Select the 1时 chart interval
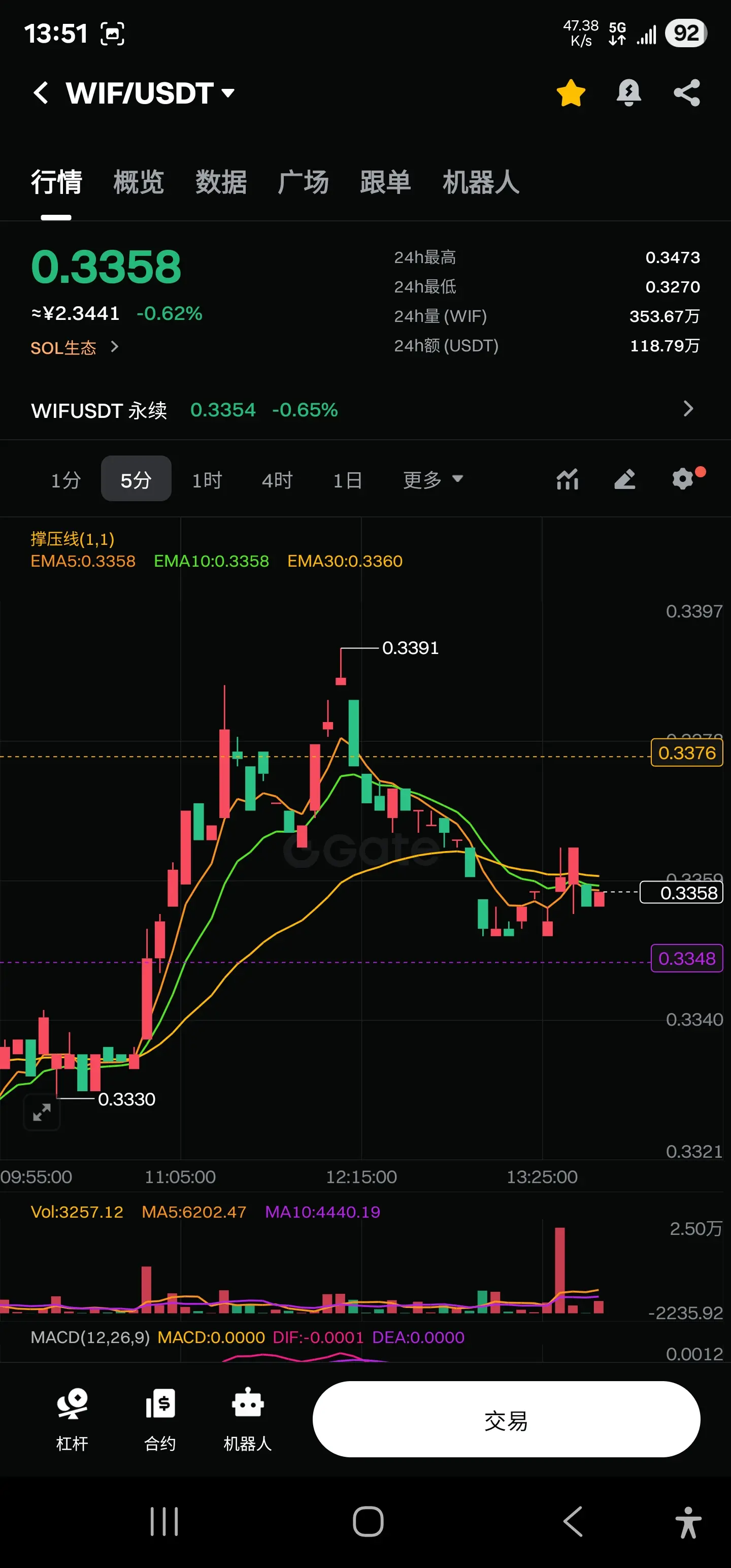This screenshot has height=1568, width=731. coord(207,480)
